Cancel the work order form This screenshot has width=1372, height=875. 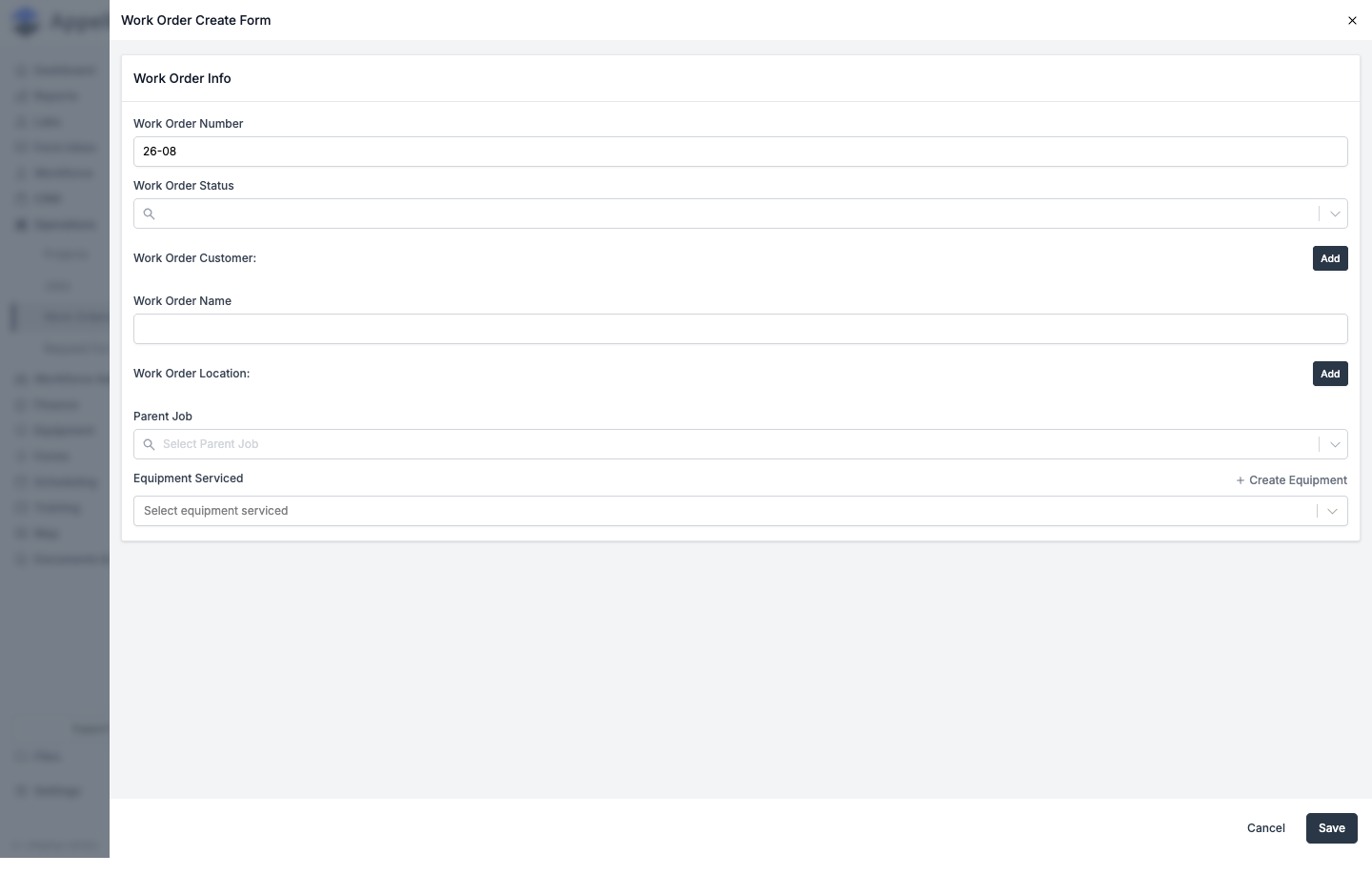click(1266, 828)
